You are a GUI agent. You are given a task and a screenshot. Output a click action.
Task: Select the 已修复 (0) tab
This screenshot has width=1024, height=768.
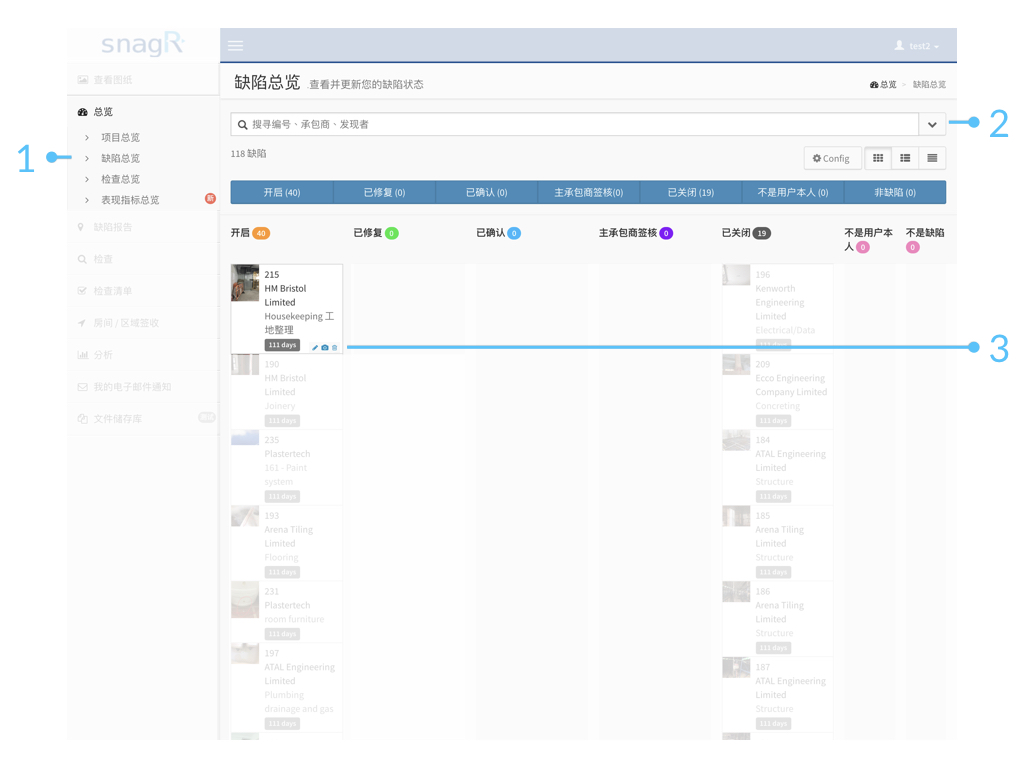(384, 192)
